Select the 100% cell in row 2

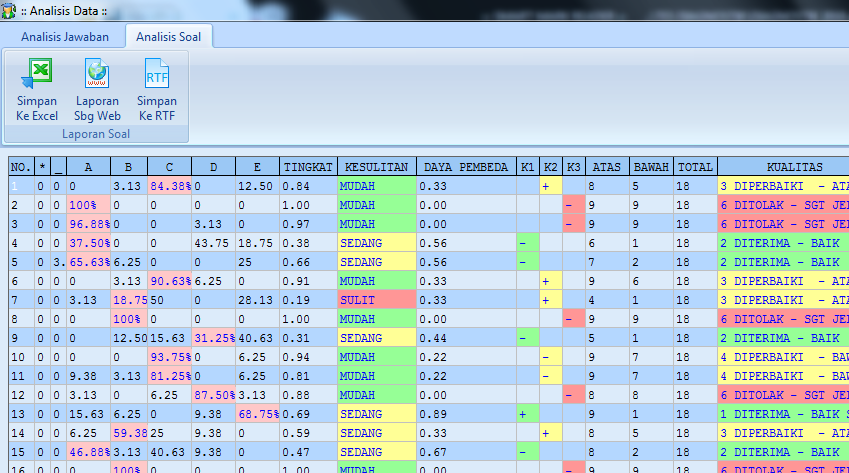tap(88, 205)
